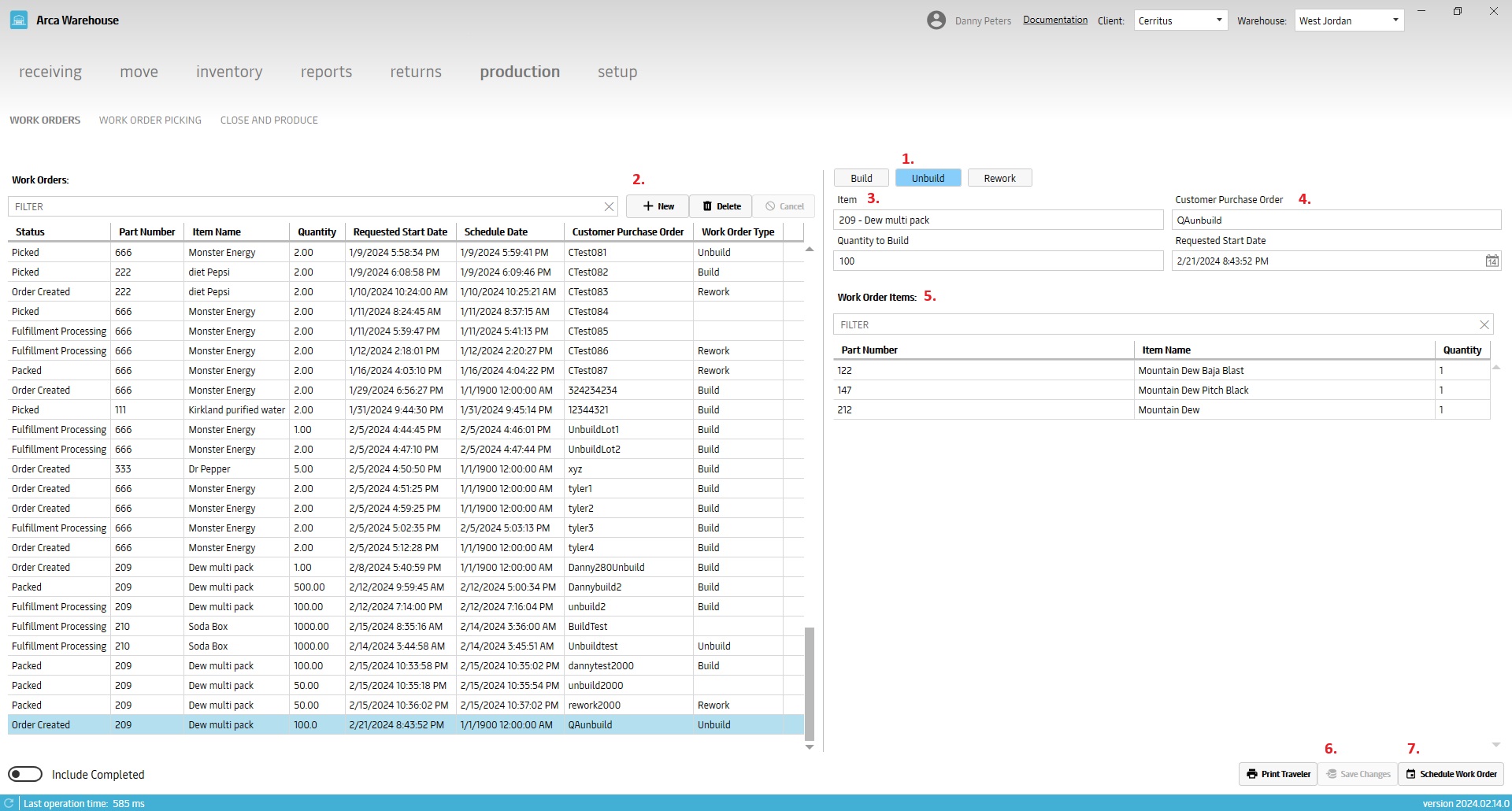Open the returns menu
This screenshot has height=811, width=1512.
(416, 72)
